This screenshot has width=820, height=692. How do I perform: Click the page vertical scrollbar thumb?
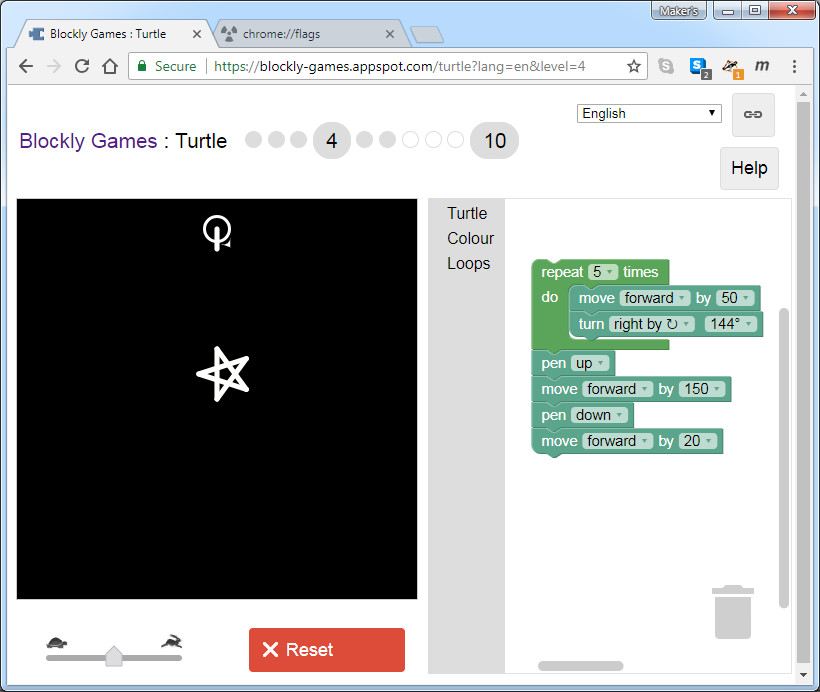(803, 382)
